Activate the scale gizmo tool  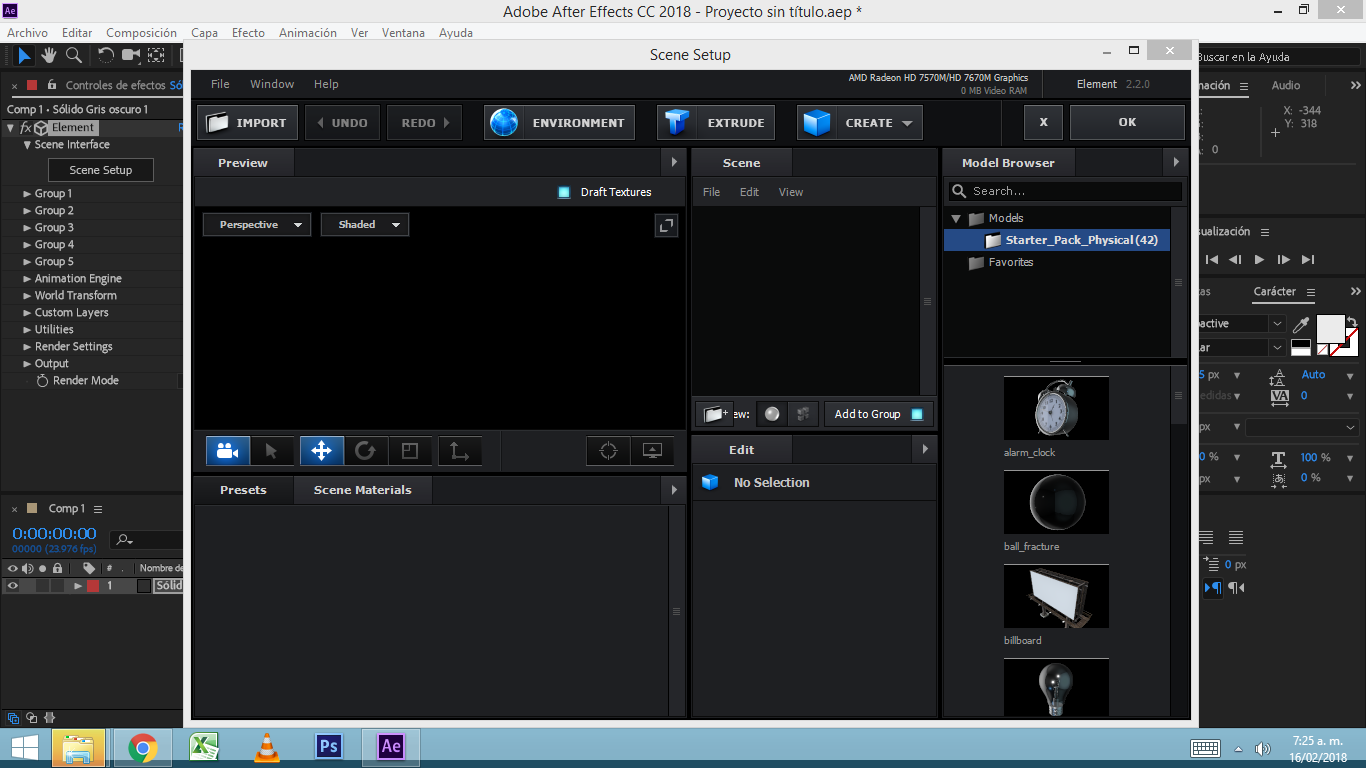410,451
